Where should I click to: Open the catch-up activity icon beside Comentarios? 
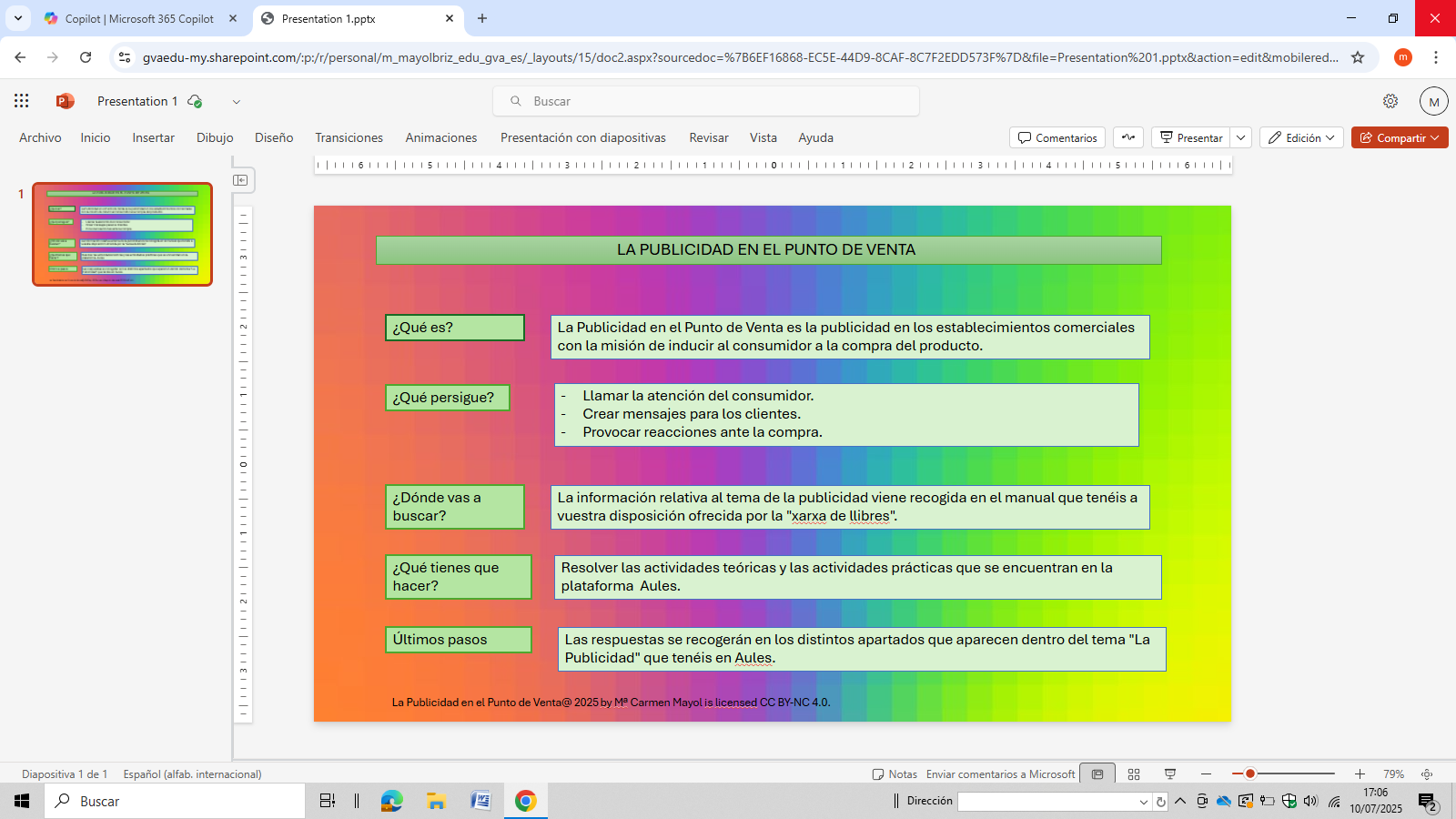pos(1128,137)
